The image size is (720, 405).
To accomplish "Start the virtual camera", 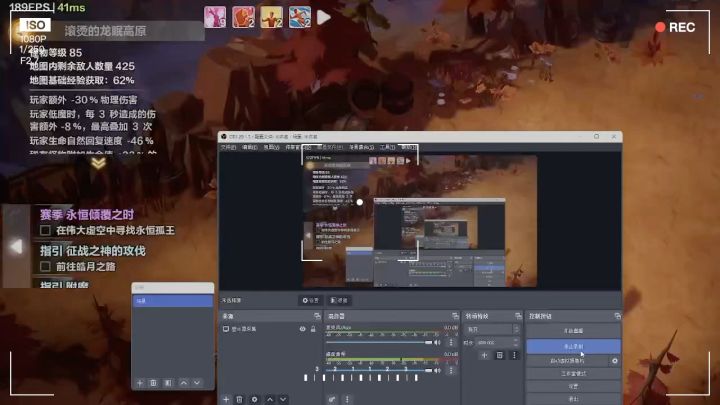I will point(568,361).
